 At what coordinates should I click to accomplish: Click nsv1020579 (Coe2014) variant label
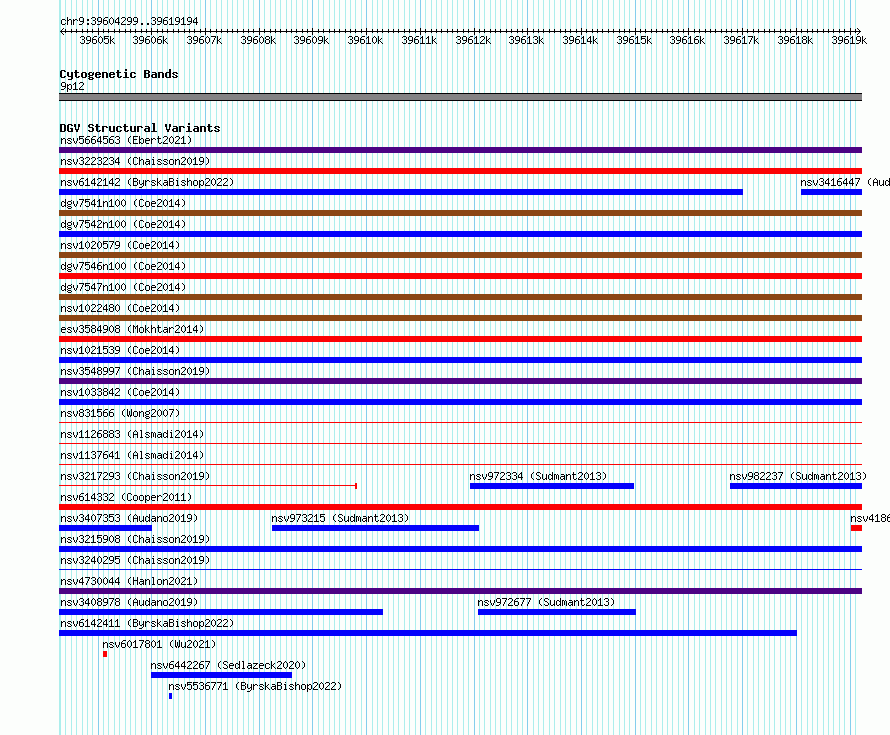pyautogui.click(x=120, y=245)
